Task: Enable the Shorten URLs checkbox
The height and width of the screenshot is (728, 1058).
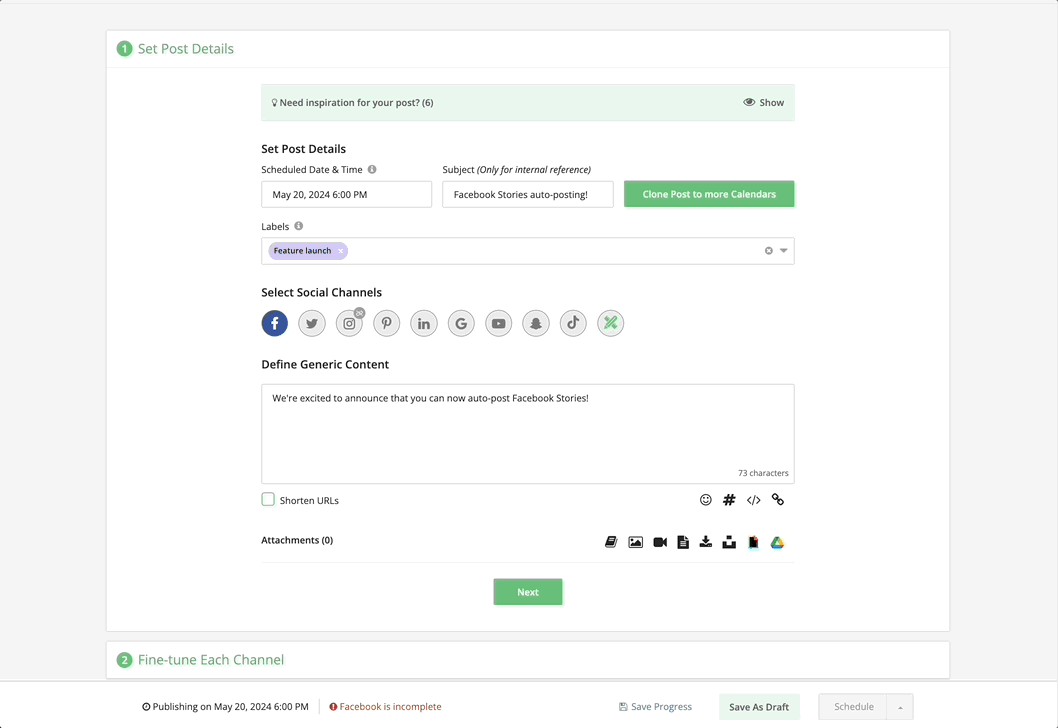Action: pyautogui.click(x=268, y=500)
